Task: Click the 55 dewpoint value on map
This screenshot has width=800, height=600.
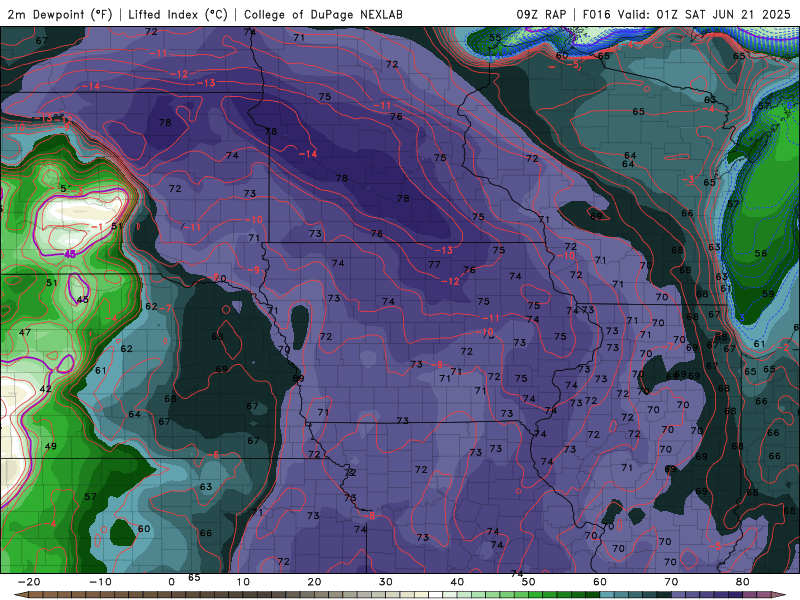Action: [495, 37]
